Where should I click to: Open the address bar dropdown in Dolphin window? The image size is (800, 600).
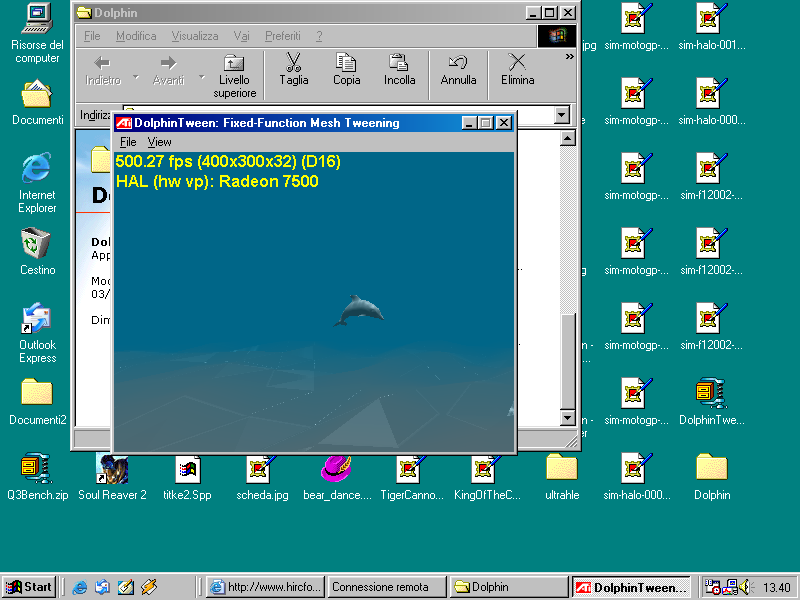click(562, 115)
